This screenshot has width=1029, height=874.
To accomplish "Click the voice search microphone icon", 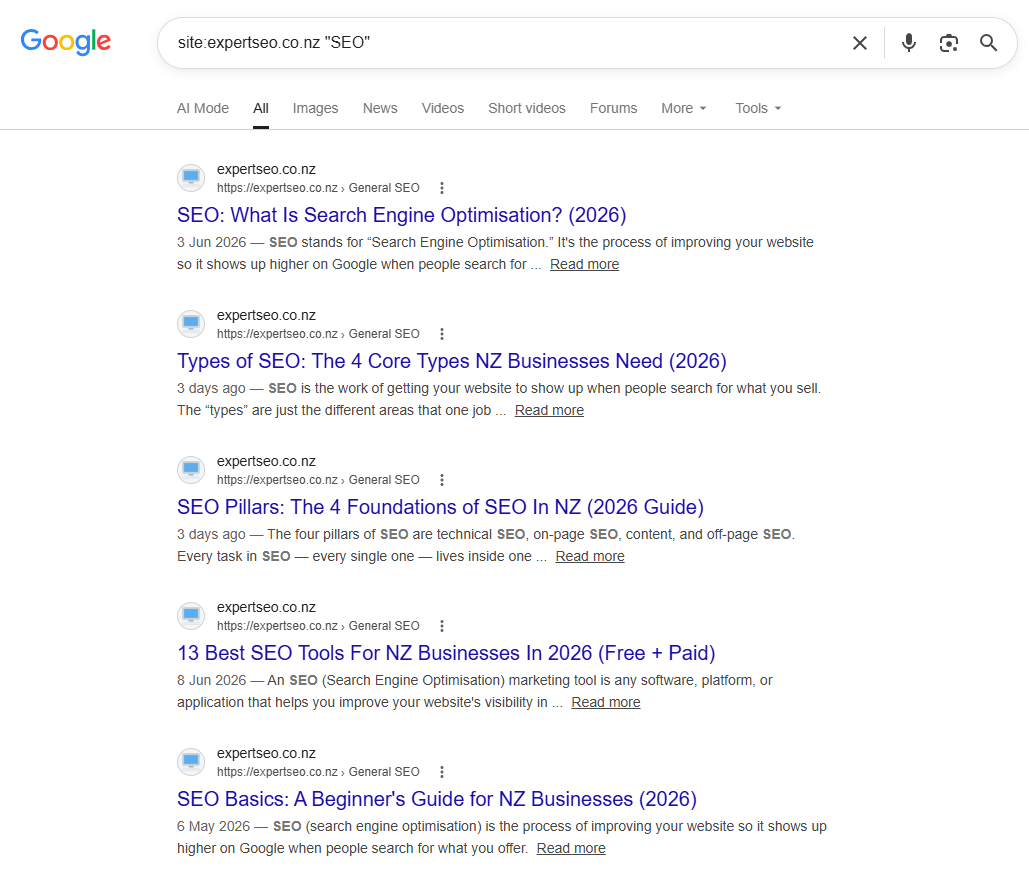I will click(908, 43).
